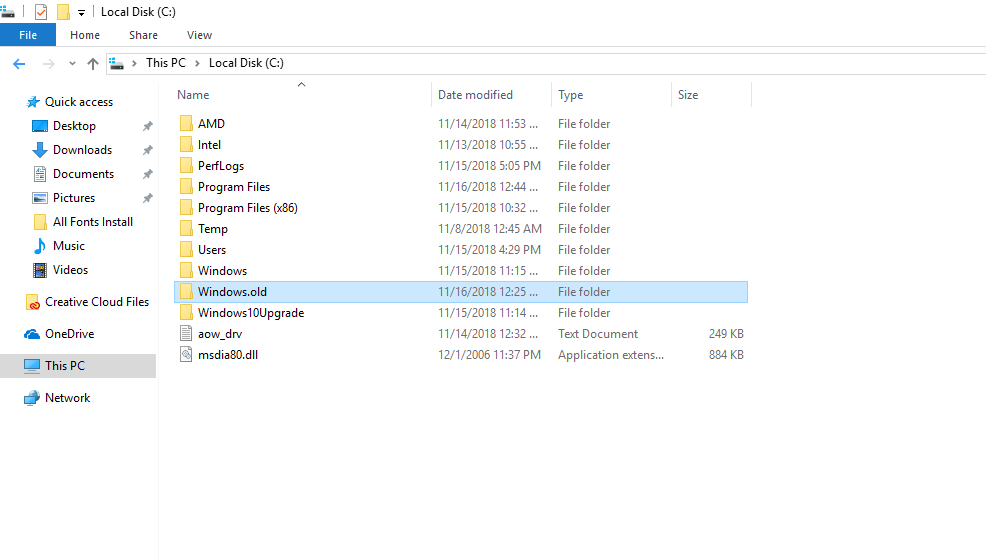Open Desktop in the navigation pane
Image resolution: width=986 pixels, height=559 pixels.
[x=74, y=126]
